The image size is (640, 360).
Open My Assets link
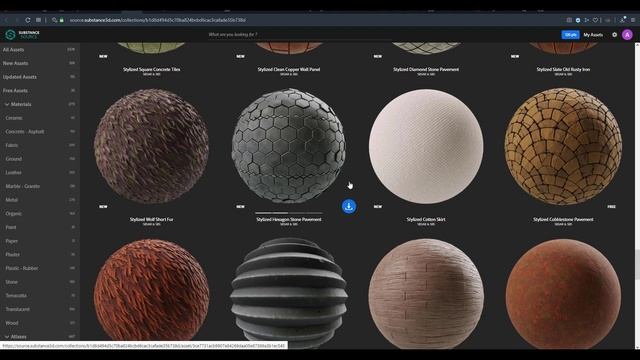pos(593,35)
